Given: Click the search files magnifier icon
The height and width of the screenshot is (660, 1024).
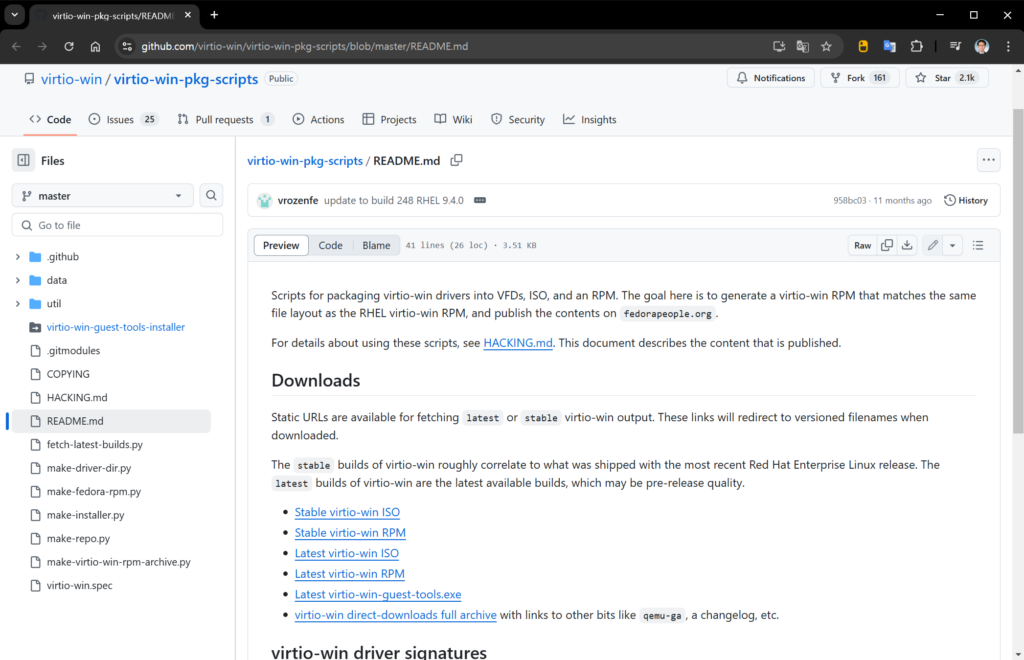Looking at the screenshot, I should 211,196.
